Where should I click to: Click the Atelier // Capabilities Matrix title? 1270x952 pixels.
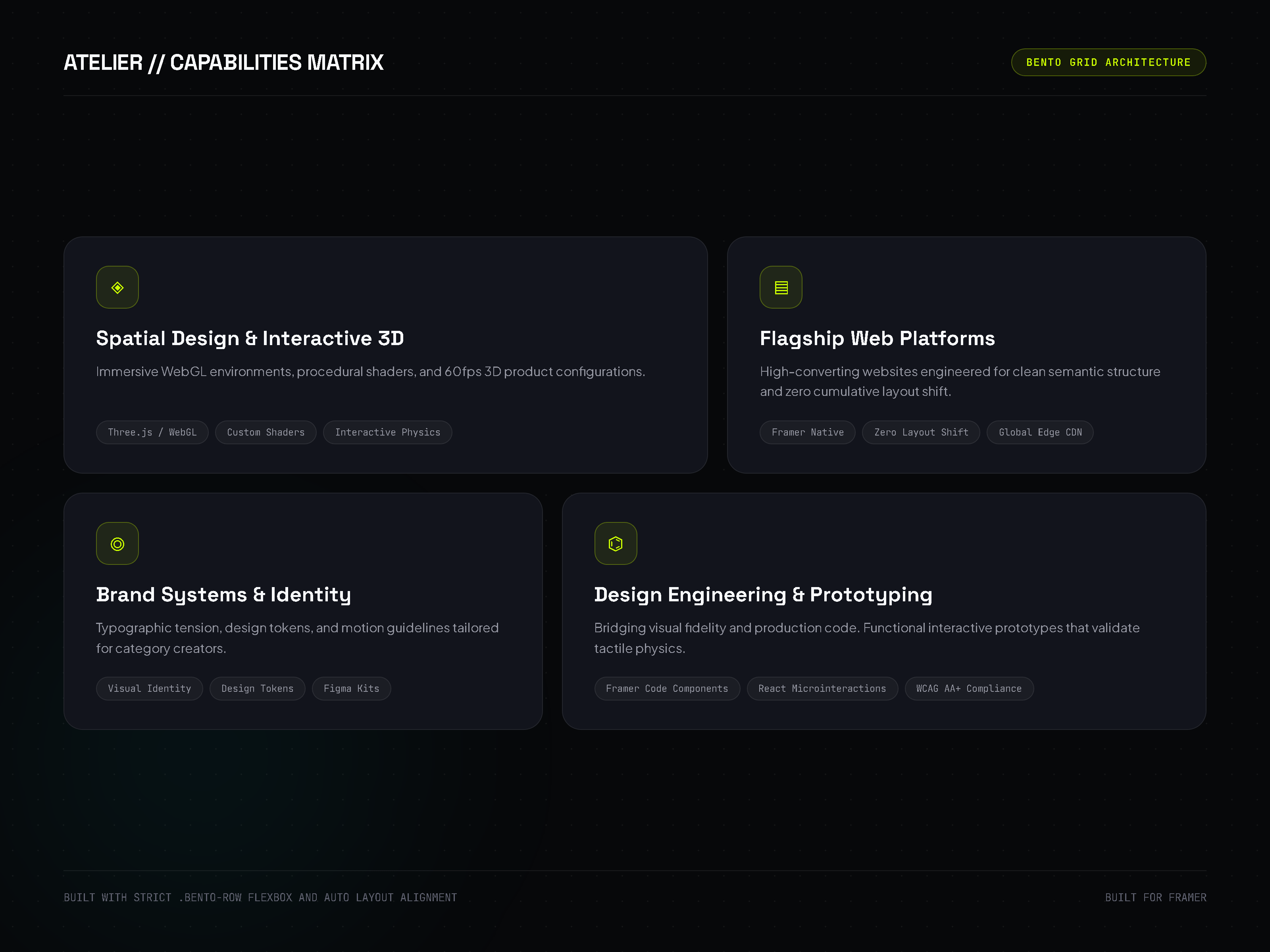click(x=223, y=63)
